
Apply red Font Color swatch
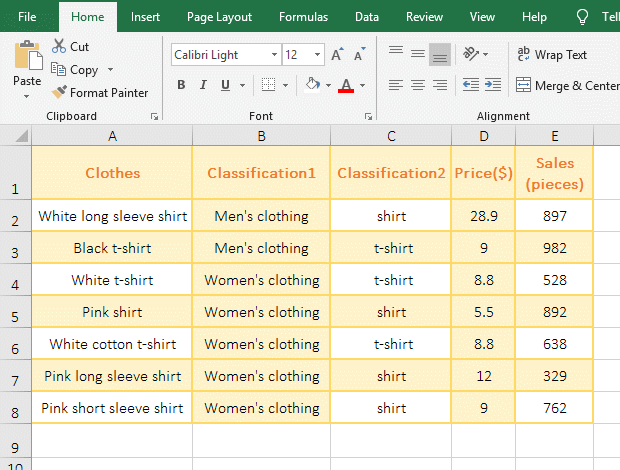click(x=346, y=85)
